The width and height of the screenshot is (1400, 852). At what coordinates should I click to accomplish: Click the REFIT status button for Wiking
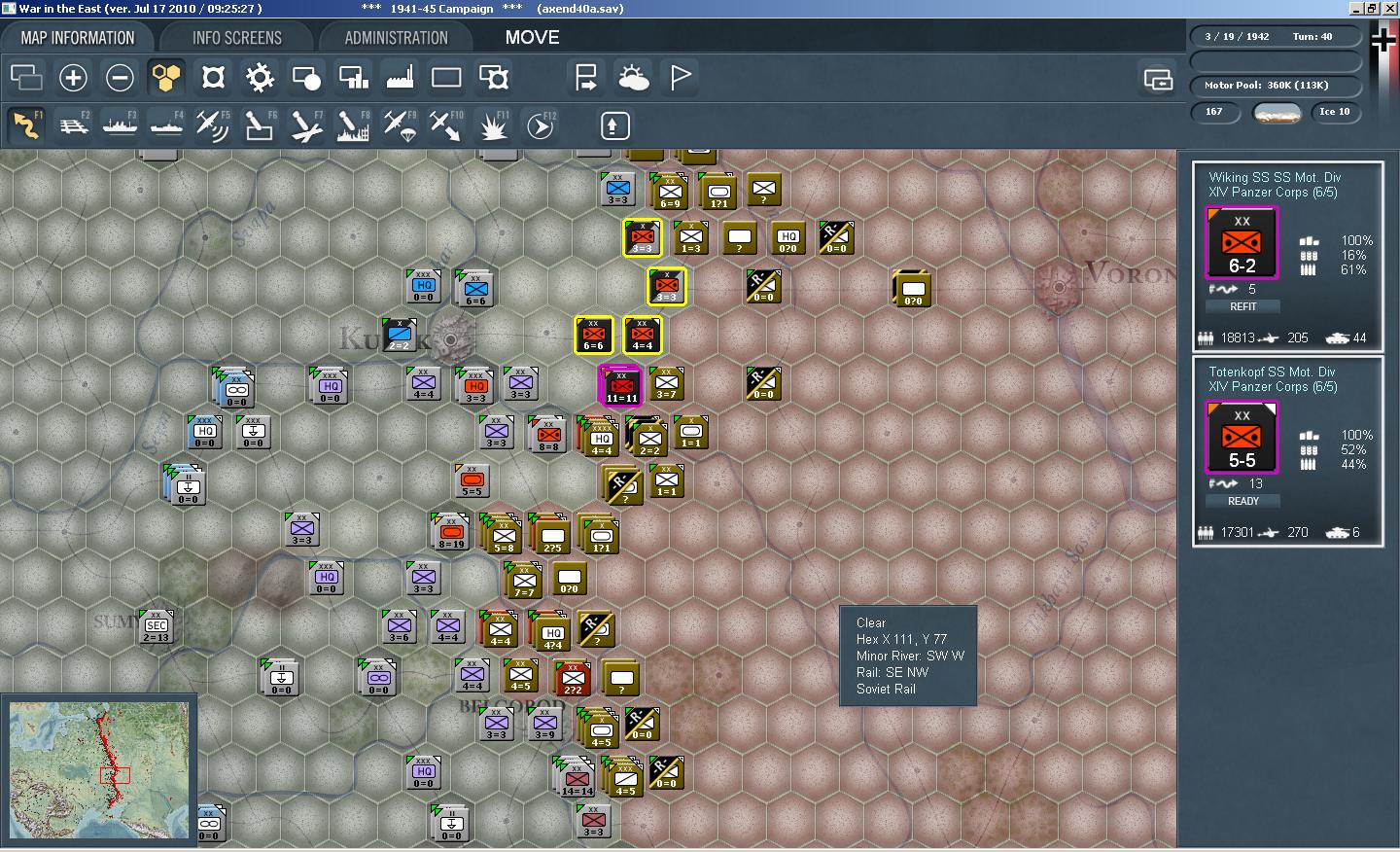click(x=1242, y=306)
